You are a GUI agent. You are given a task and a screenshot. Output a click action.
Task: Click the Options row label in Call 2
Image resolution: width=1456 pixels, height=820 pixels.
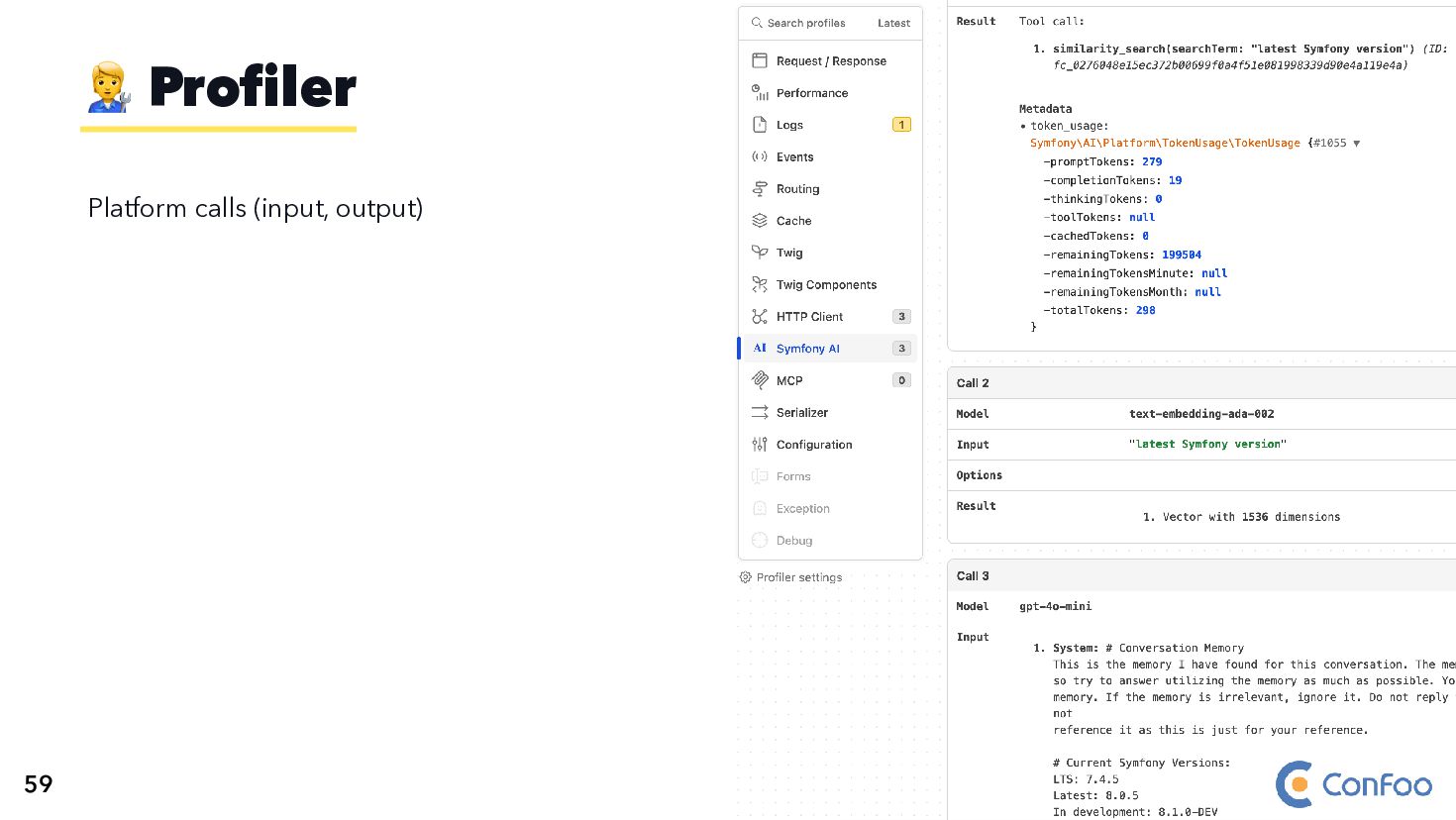coord(979,475)
